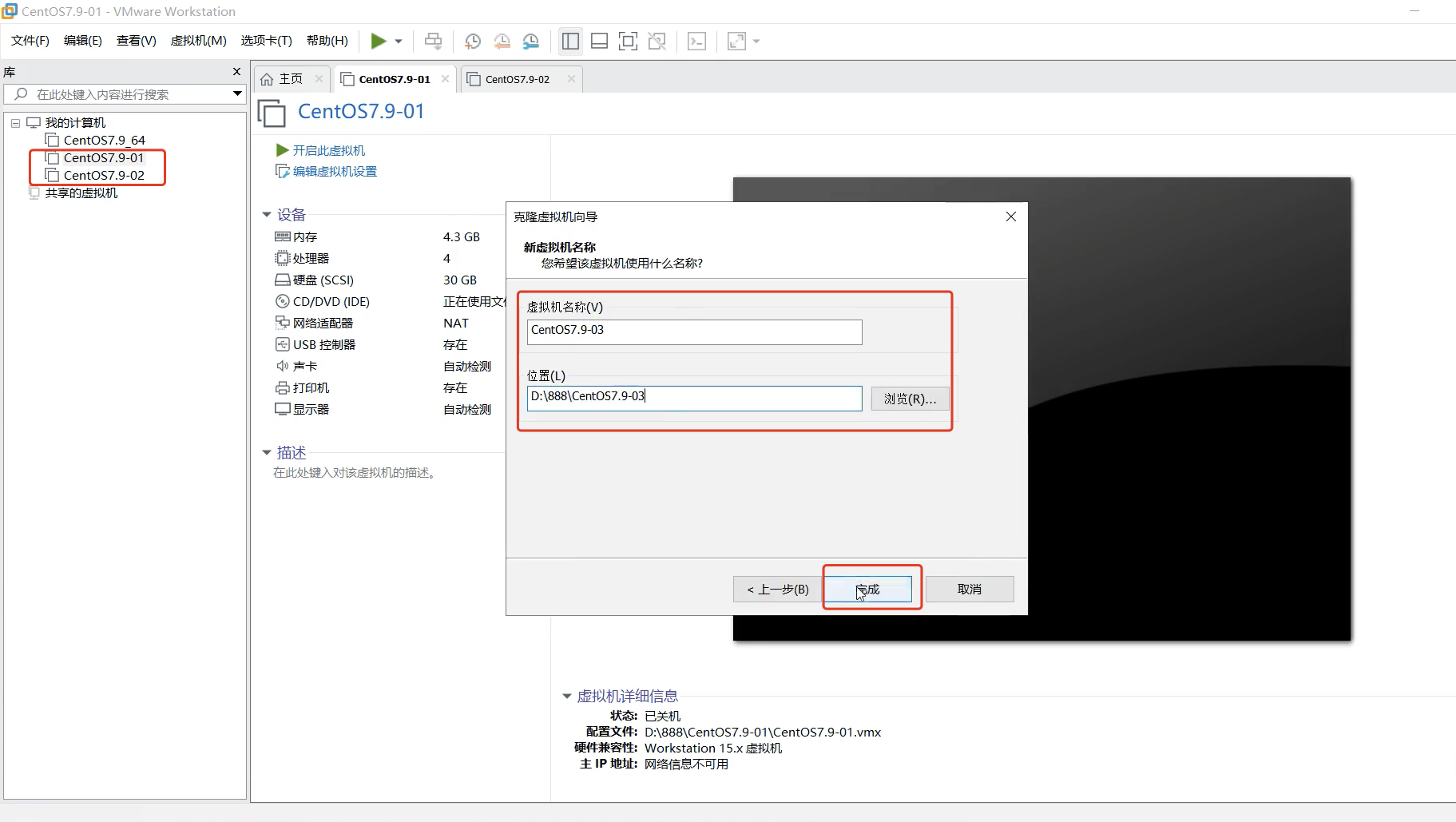Viewport: 1456px width, 822px height.
Task: Click the 取消 cancel button
Action: pyautogui.click(x=970, y=590)
